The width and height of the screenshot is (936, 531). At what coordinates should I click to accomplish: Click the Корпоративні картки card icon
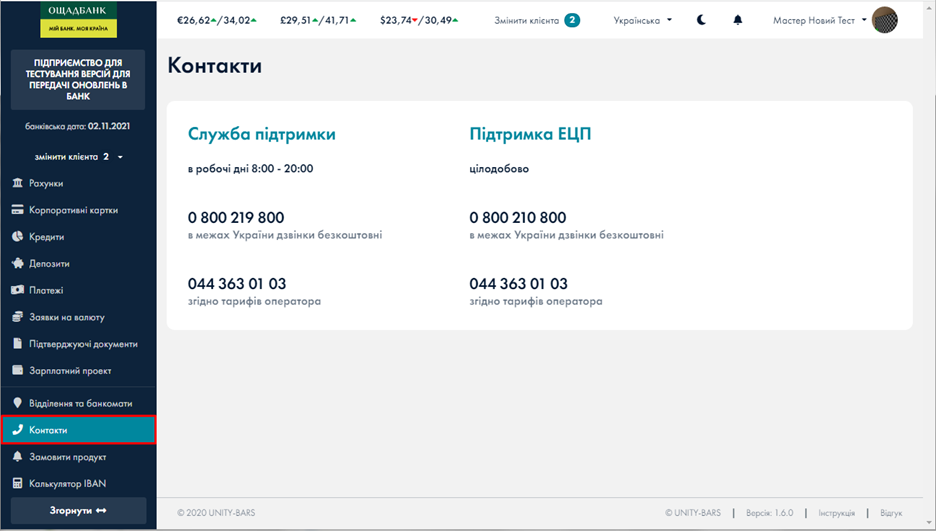(17, 211)
